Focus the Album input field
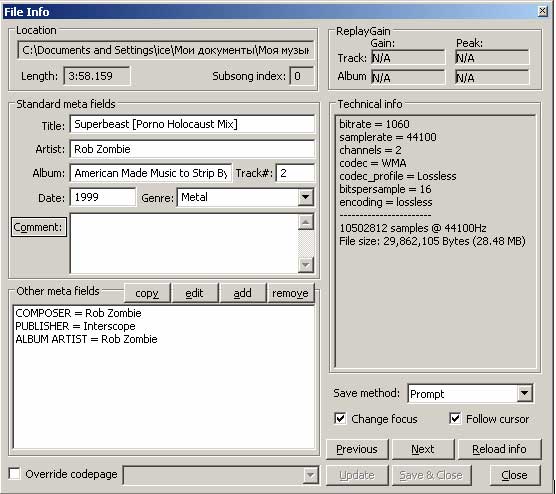Viewport: 556px width, 494px height. pyautogui.click(x=151, y=173)
